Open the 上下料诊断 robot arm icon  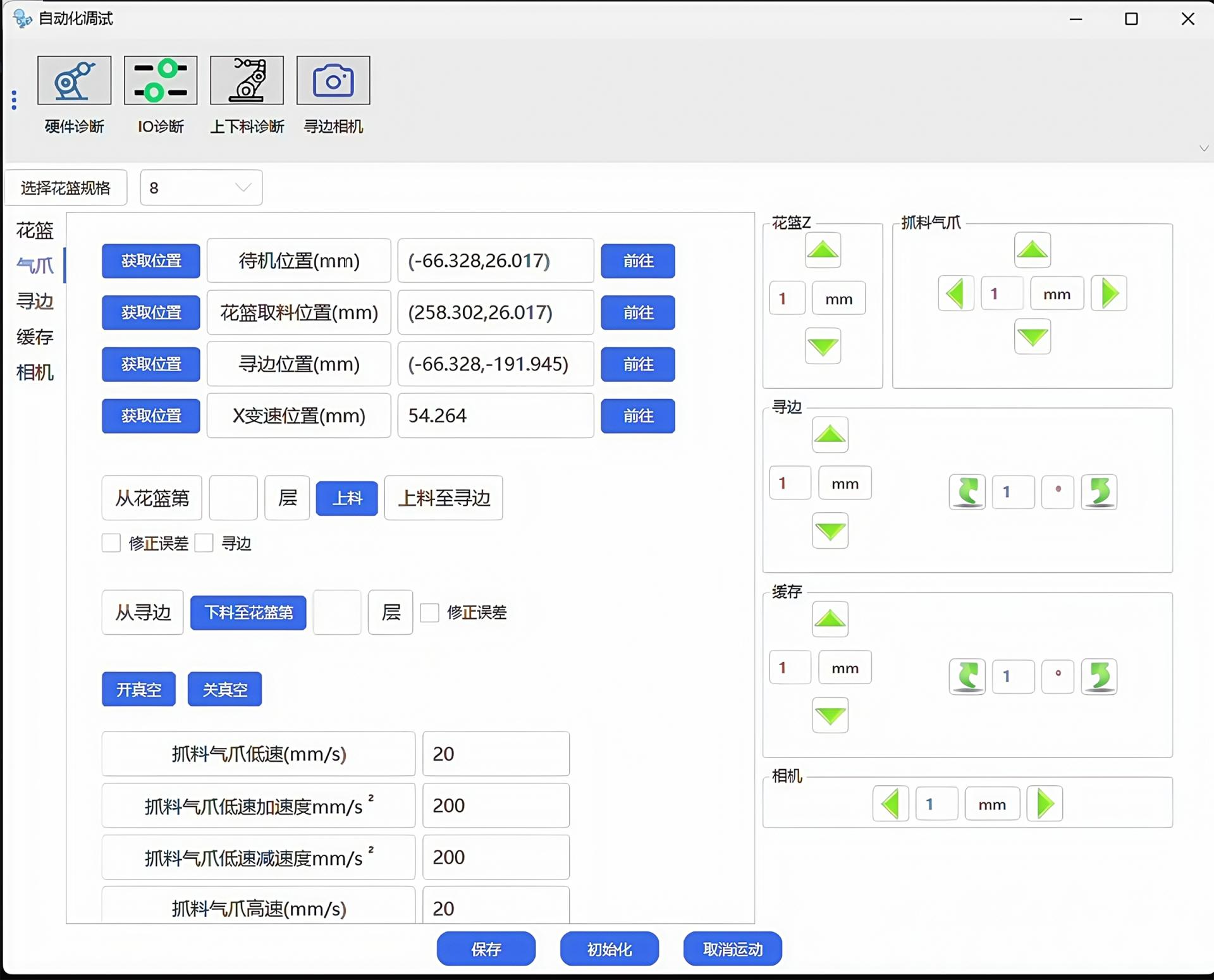(x=247, y=80)
